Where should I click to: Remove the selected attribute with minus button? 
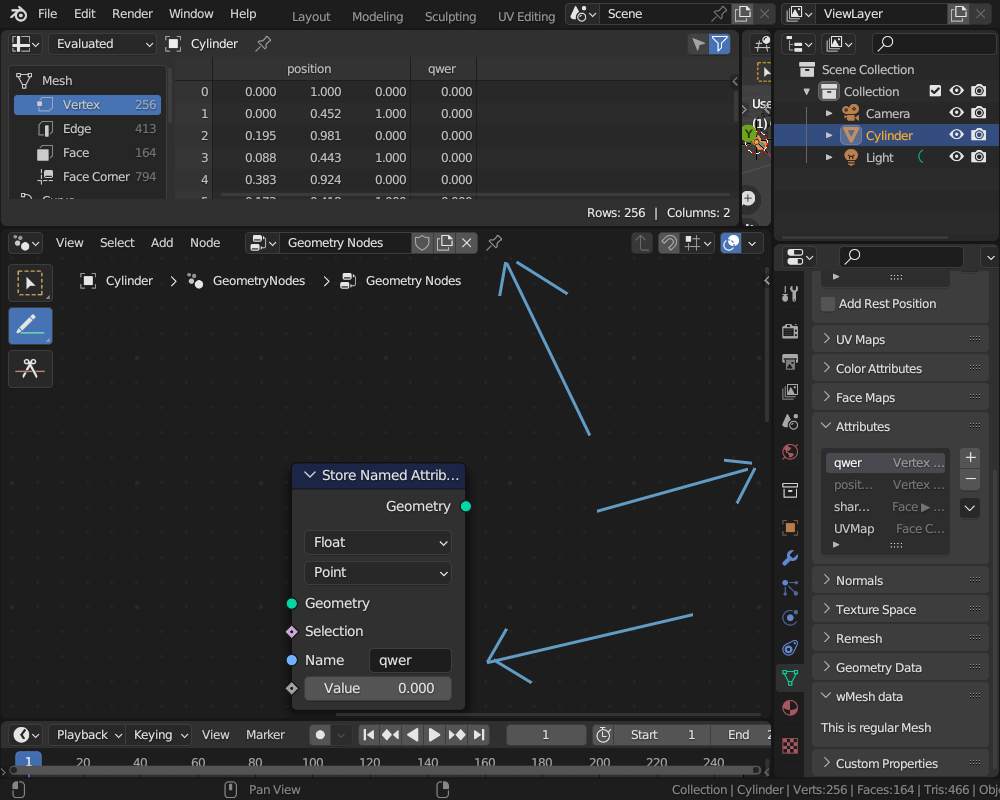coord(970,478)
